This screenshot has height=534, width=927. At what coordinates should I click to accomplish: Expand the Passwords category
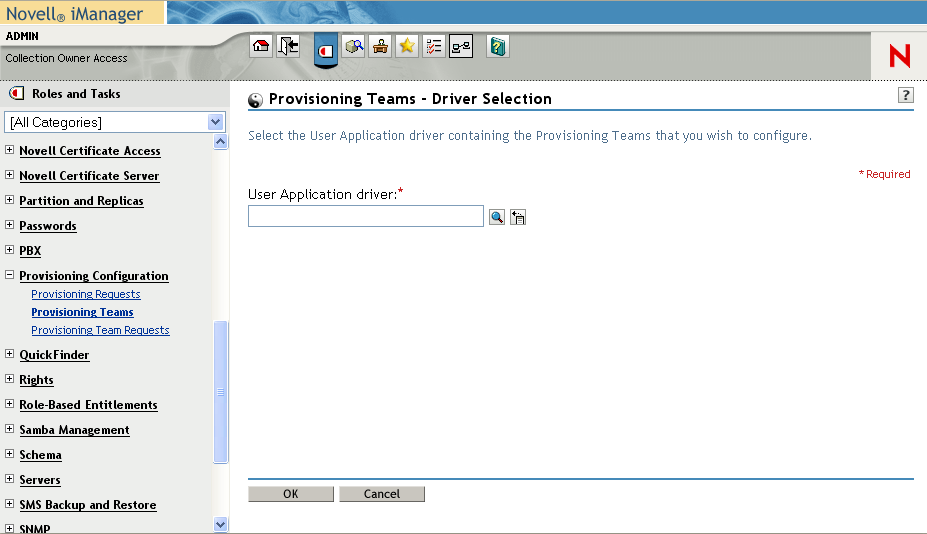click(9, 225)
